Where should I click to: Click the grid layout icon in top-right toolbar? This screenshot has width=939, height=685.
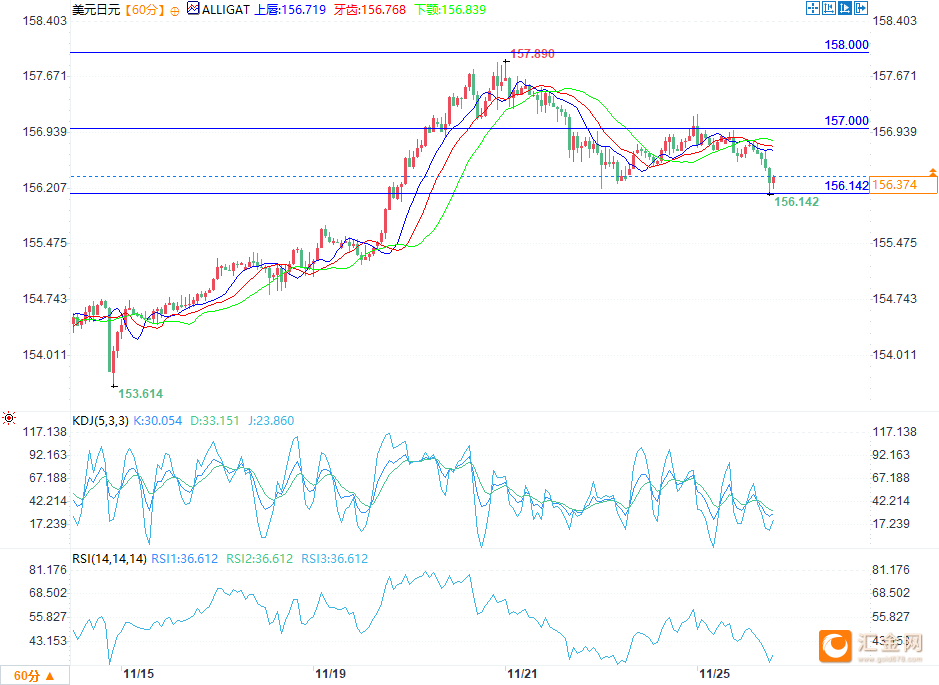[812, 8]
